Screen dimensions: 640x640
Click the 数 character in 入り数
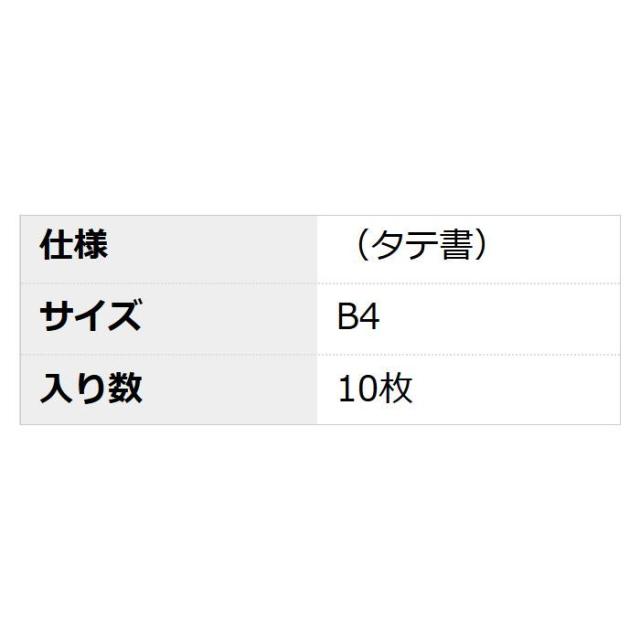(125, 388)
